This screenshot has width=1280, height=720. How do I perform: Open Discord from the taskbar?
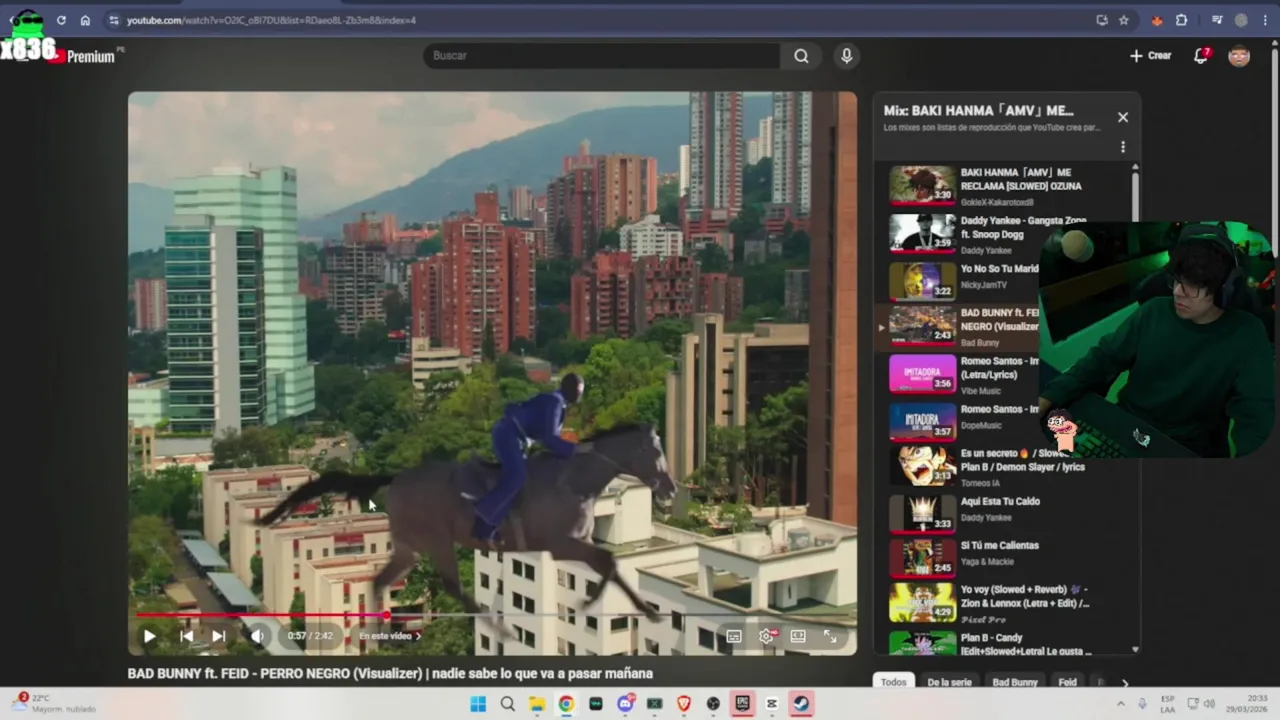click(625, 704)
